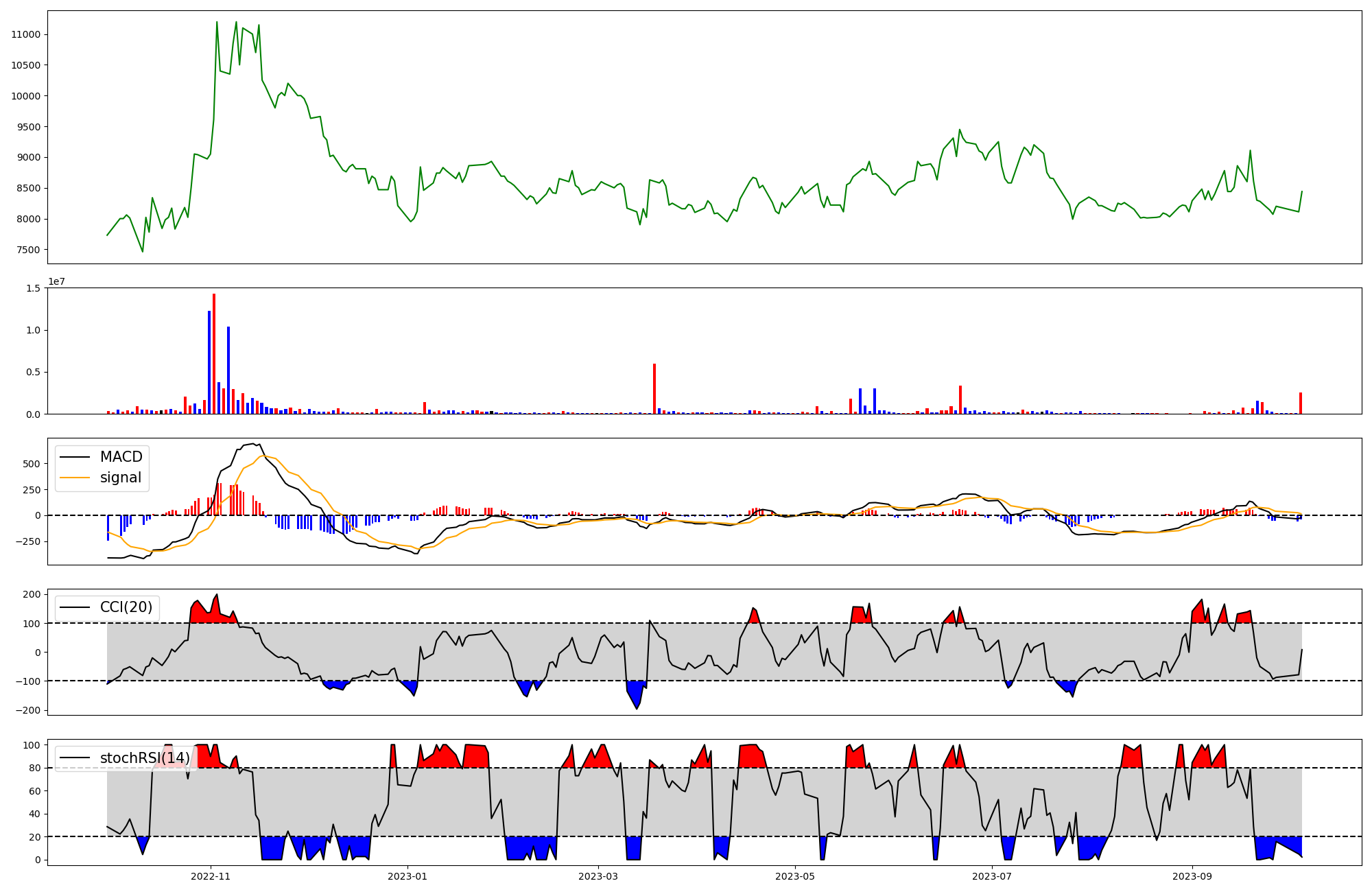The image size is (1372, 892).
Task: Click the 11000 tick on the price axis
Action: [x=25, y=34]
